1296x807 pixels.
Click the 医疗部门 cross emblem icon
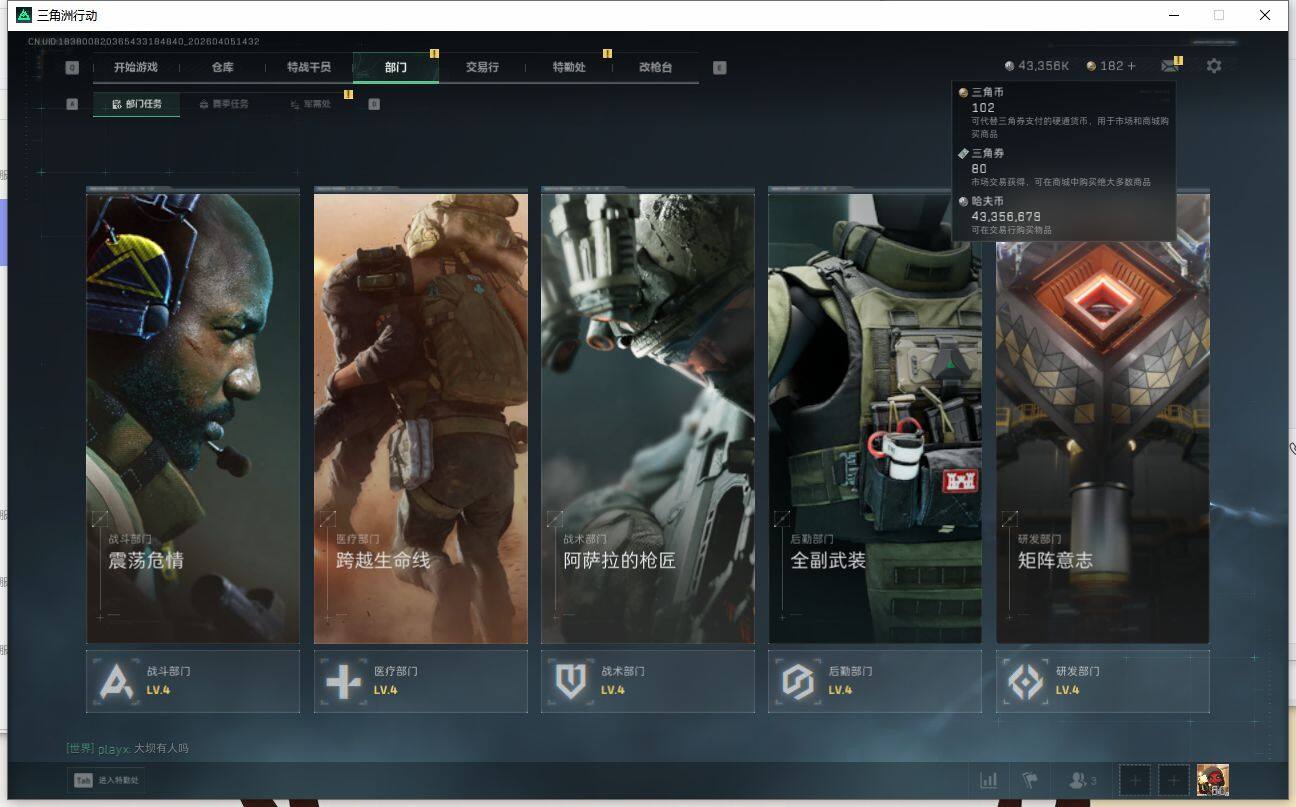[x=343, y=682]
